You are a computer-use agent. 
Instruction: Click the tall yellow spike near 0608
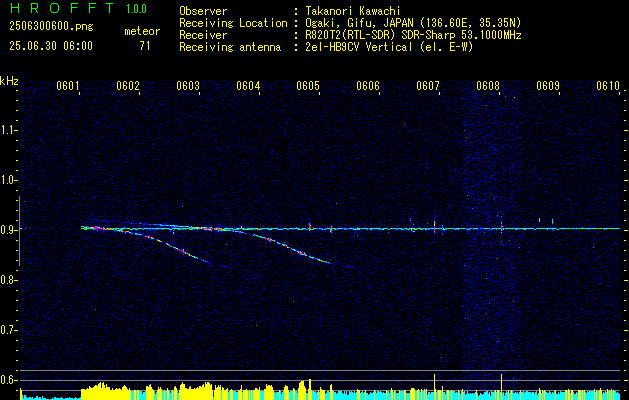tap(501, 387)
